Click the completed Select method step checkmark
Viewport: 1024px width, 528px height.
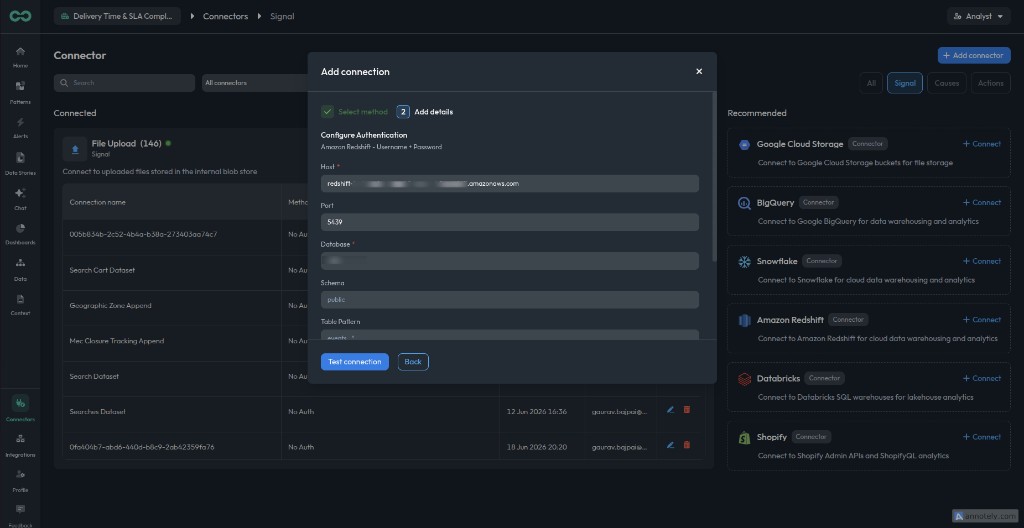tap(327, 112)
